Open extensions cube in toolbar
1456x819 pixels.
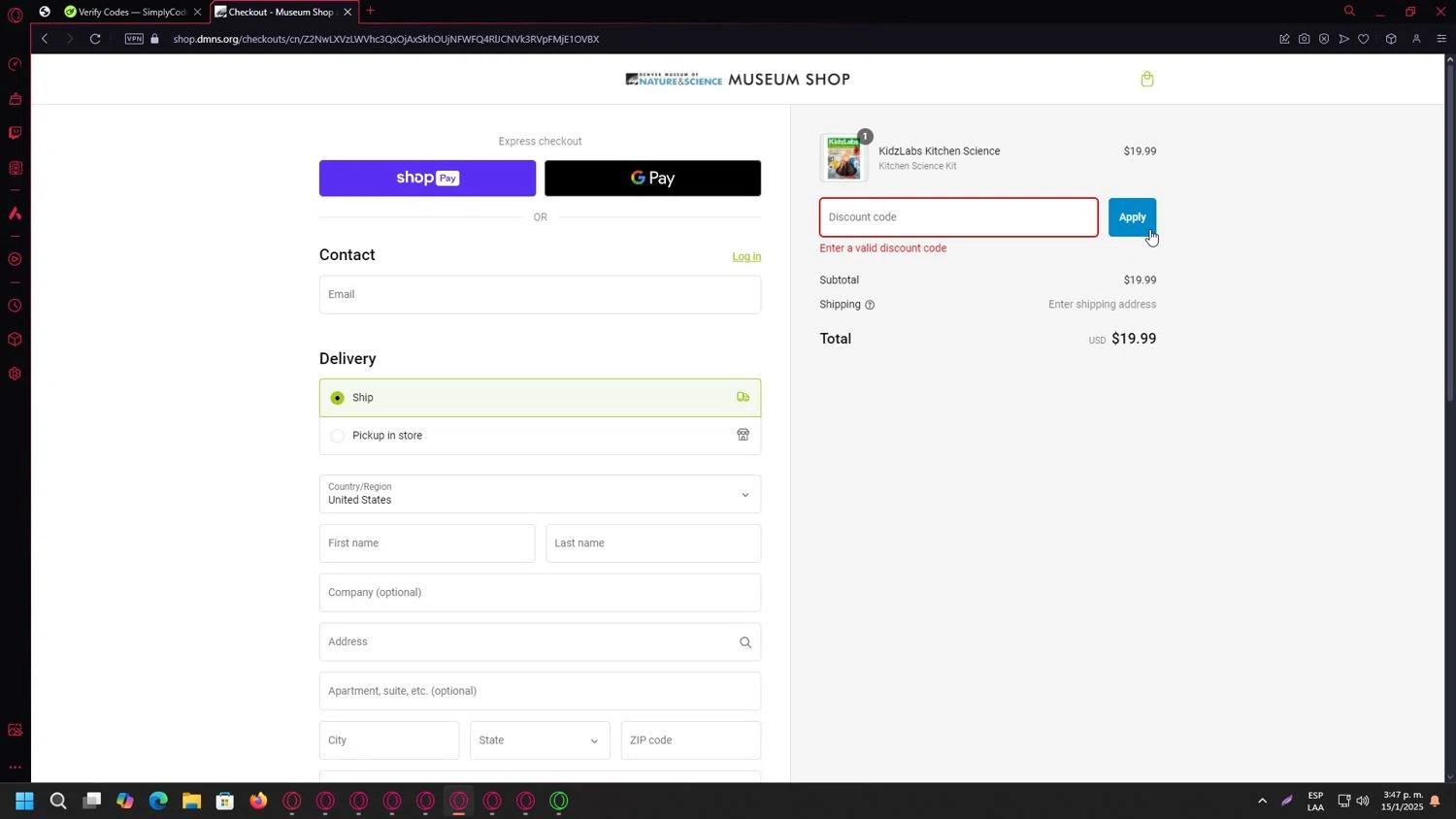click(1391, 39)
